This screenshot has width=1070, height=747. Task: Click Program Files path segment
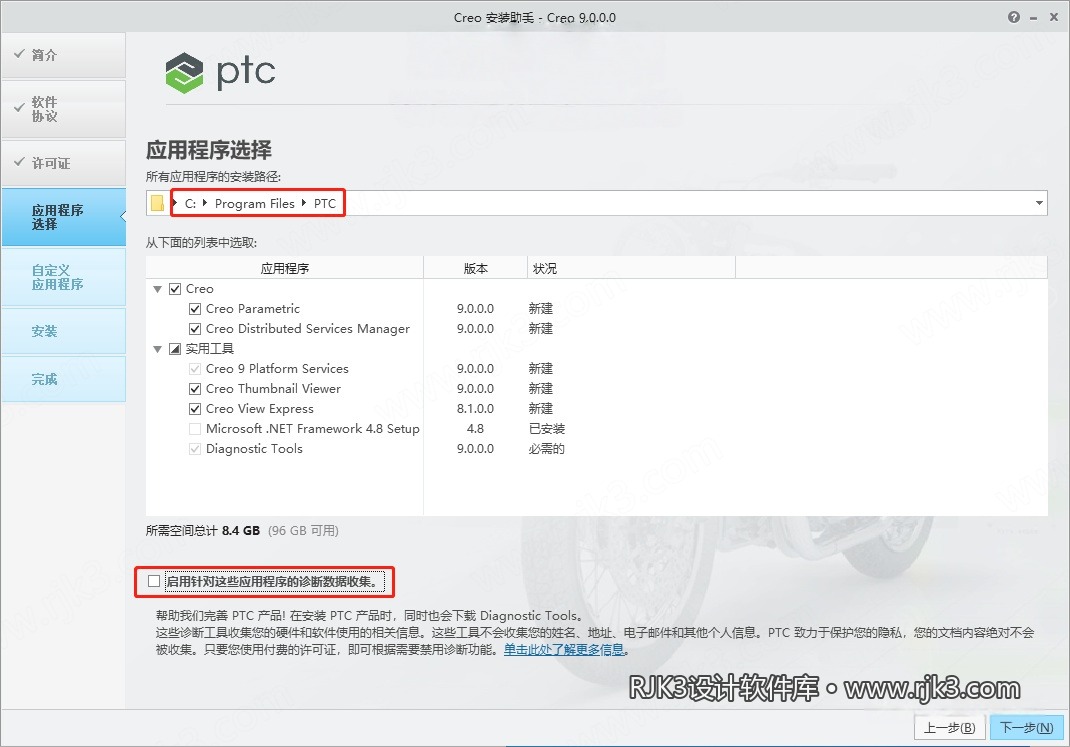click(255, 203)
